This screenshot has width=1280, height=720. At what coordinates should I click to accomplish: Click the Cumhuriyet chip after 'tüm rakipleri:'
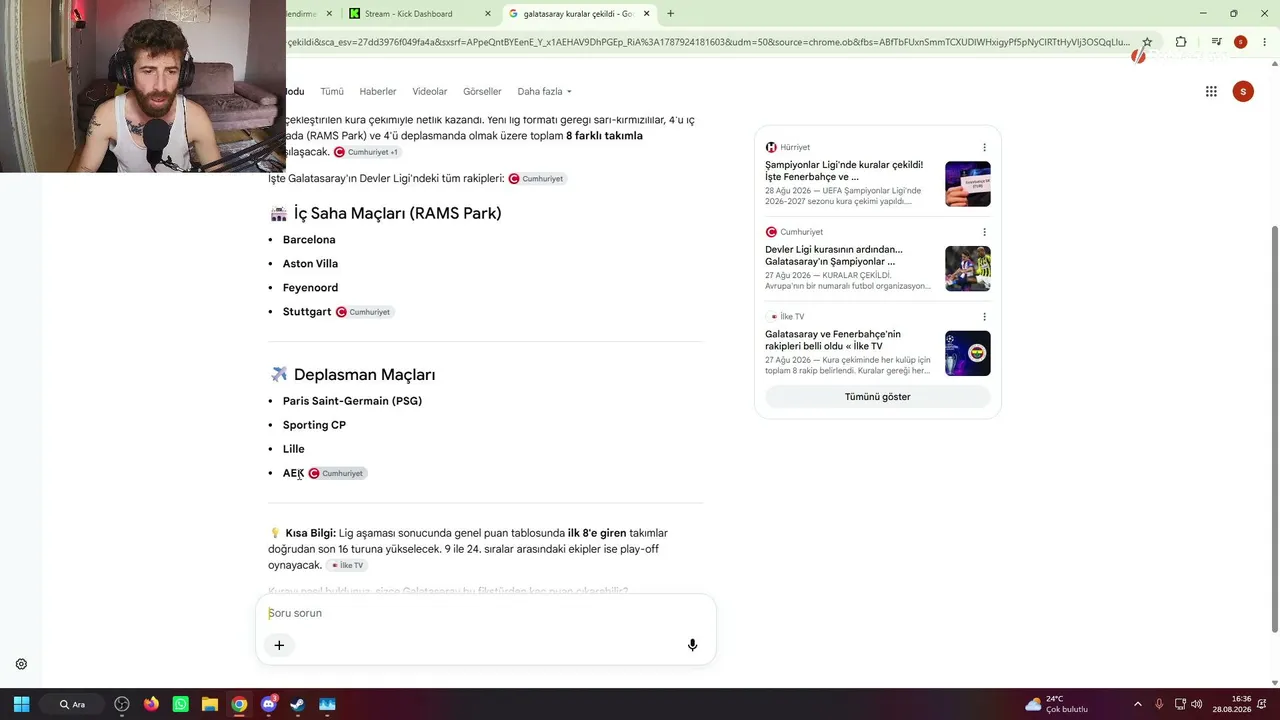pos(537,179)
